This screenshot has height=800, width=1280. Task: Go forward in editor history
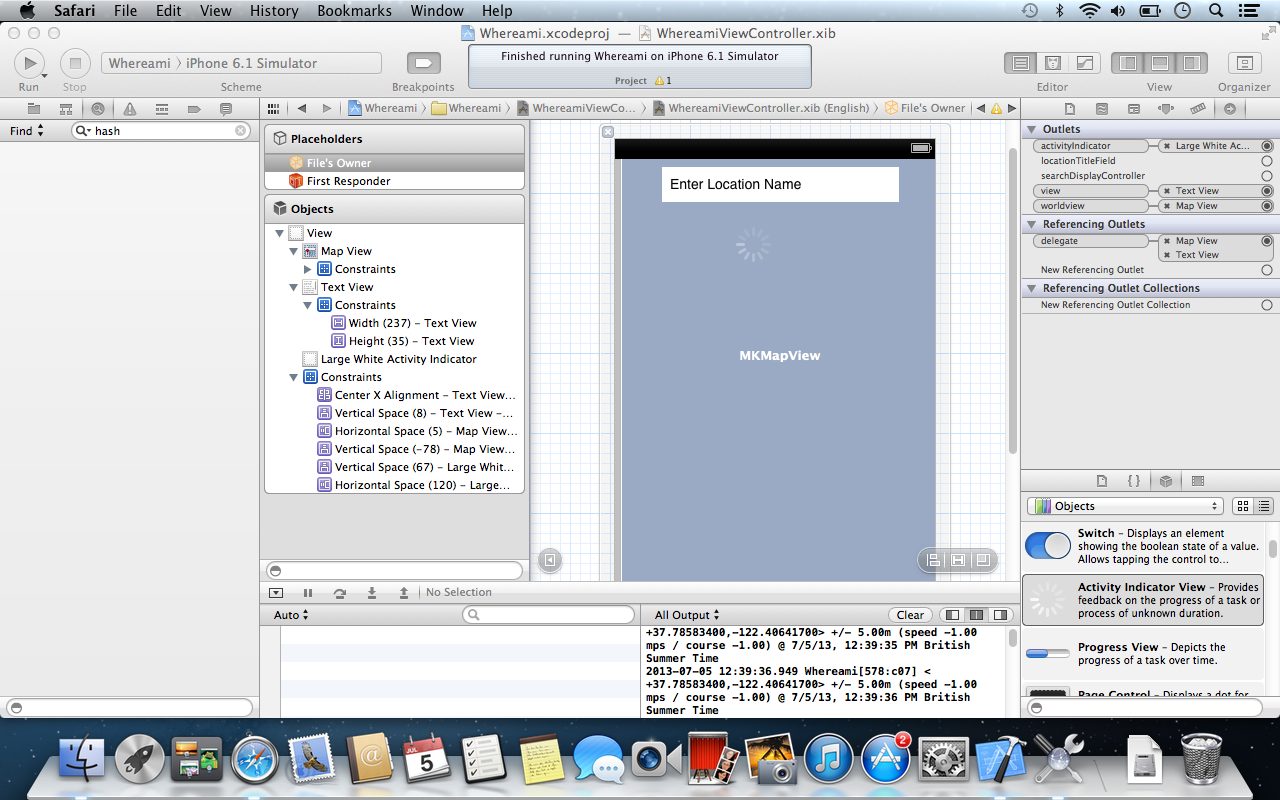pos(327,108)
